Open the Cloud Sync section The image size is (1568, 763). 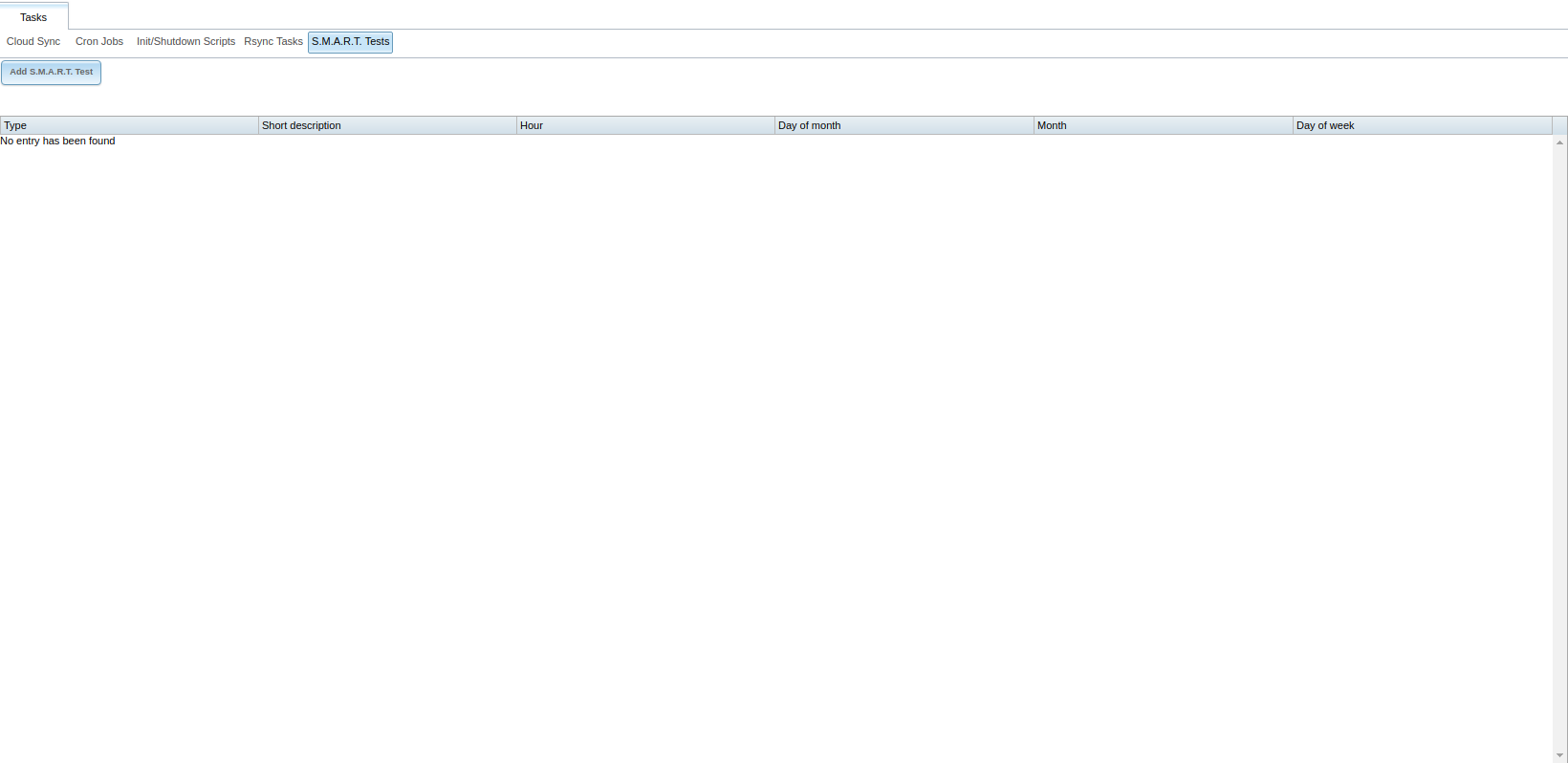(33, 42)
